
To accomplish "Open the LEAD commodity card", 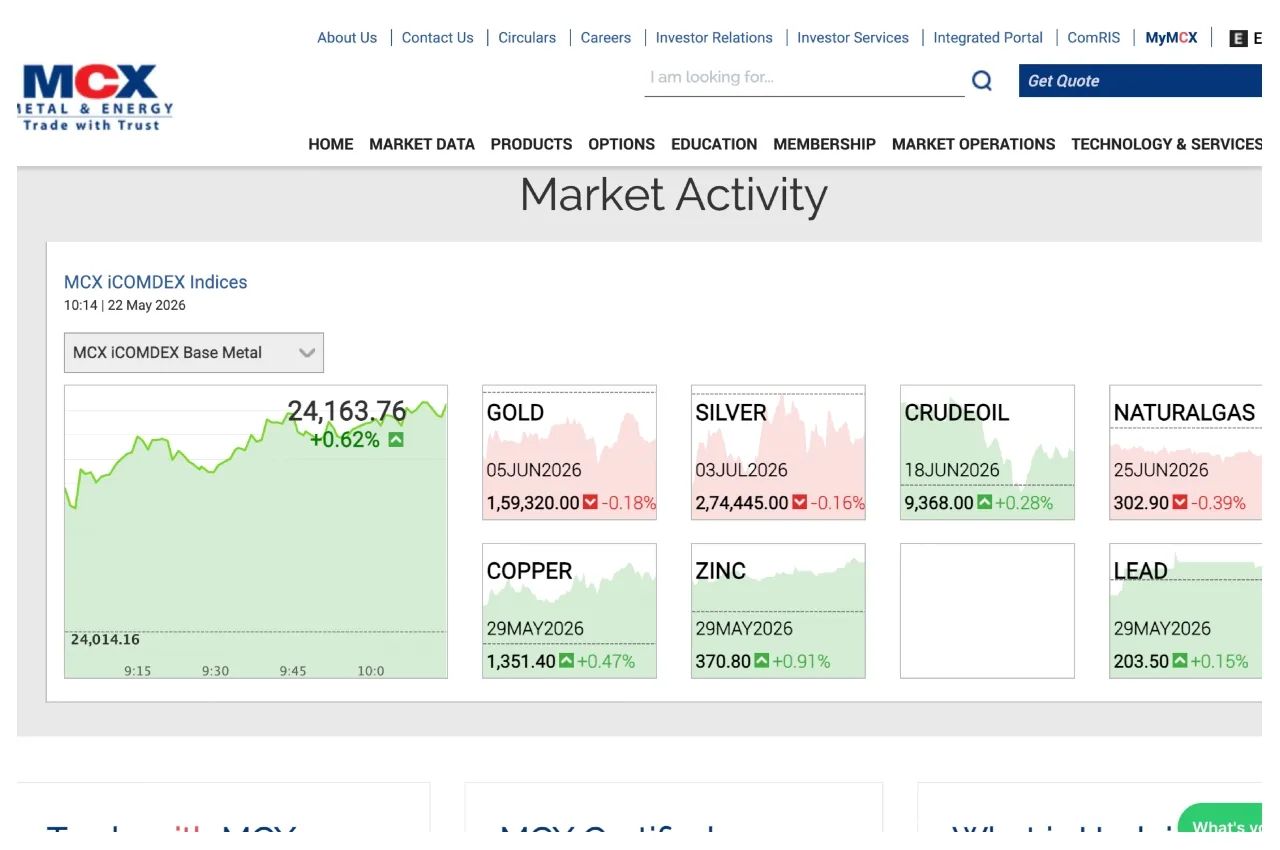I will (x=1186, y=611).
